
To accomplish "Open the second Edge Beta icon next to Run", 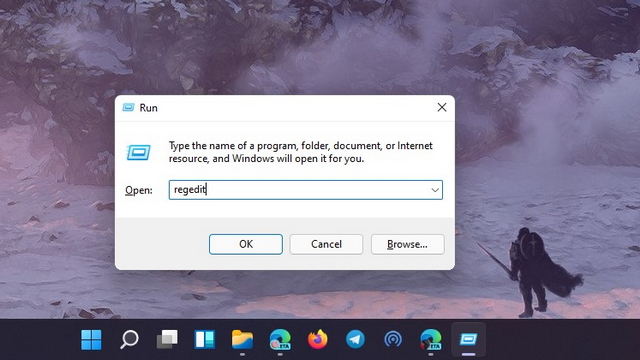I will (431, 339).
